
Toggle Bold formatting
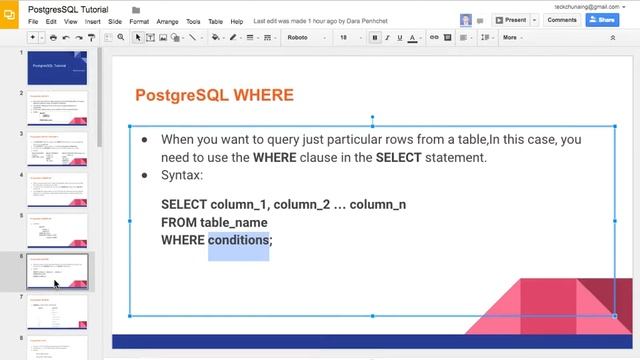(375, 38)
